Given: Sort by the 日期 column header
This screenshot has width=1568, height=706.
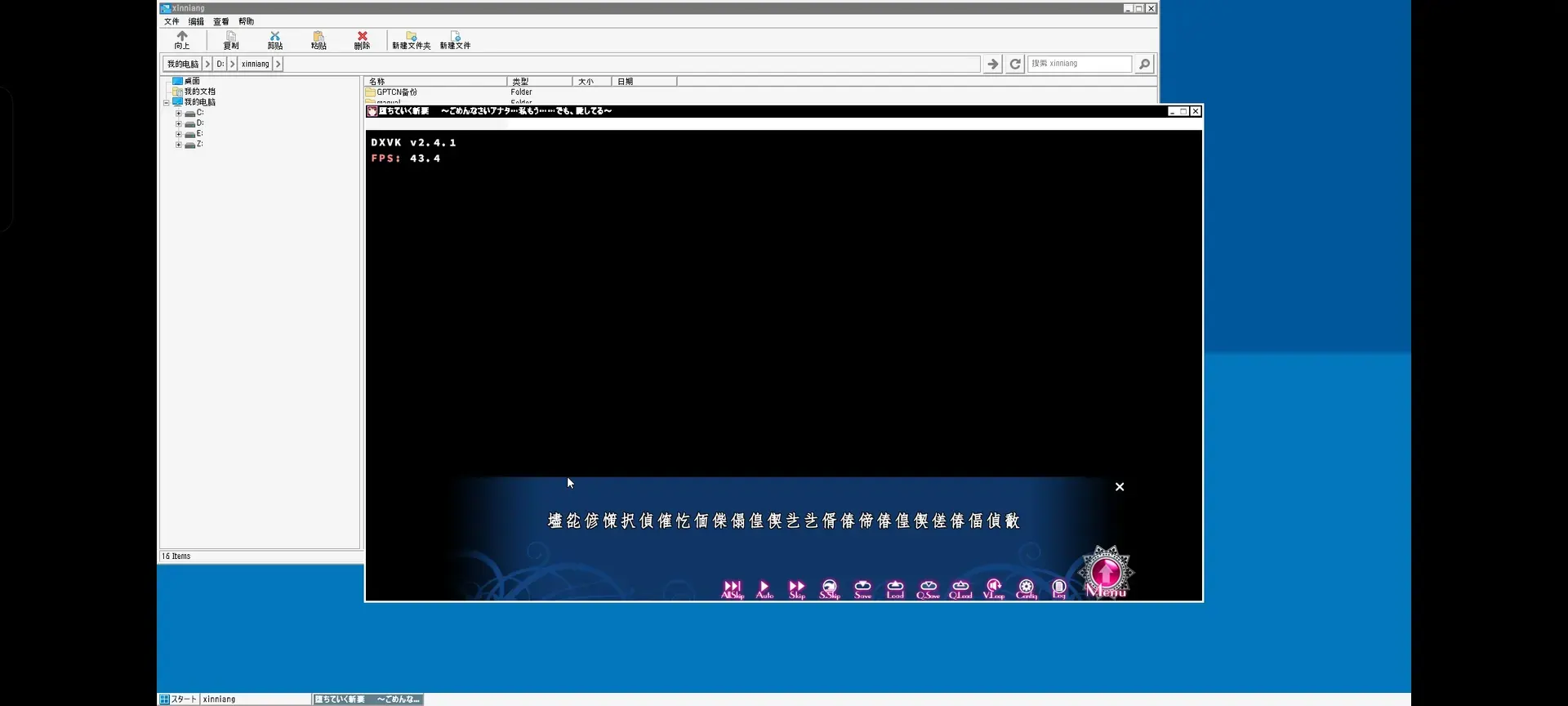Looking at the screenshot, I should (644, 82).
